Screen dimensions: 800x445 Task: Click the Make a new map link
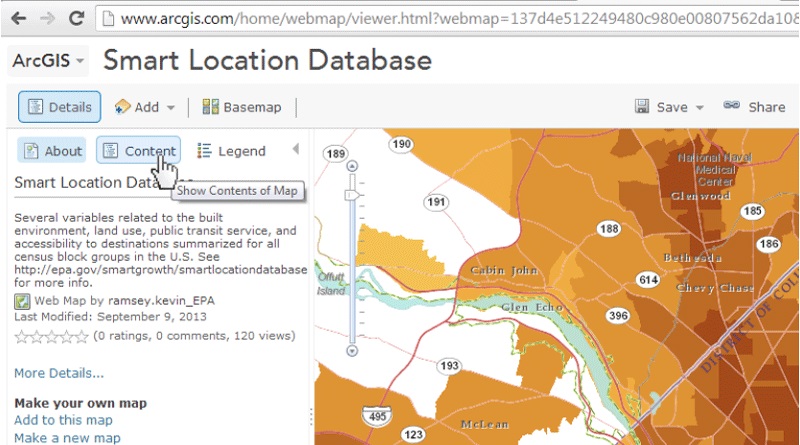click(67, 438)
